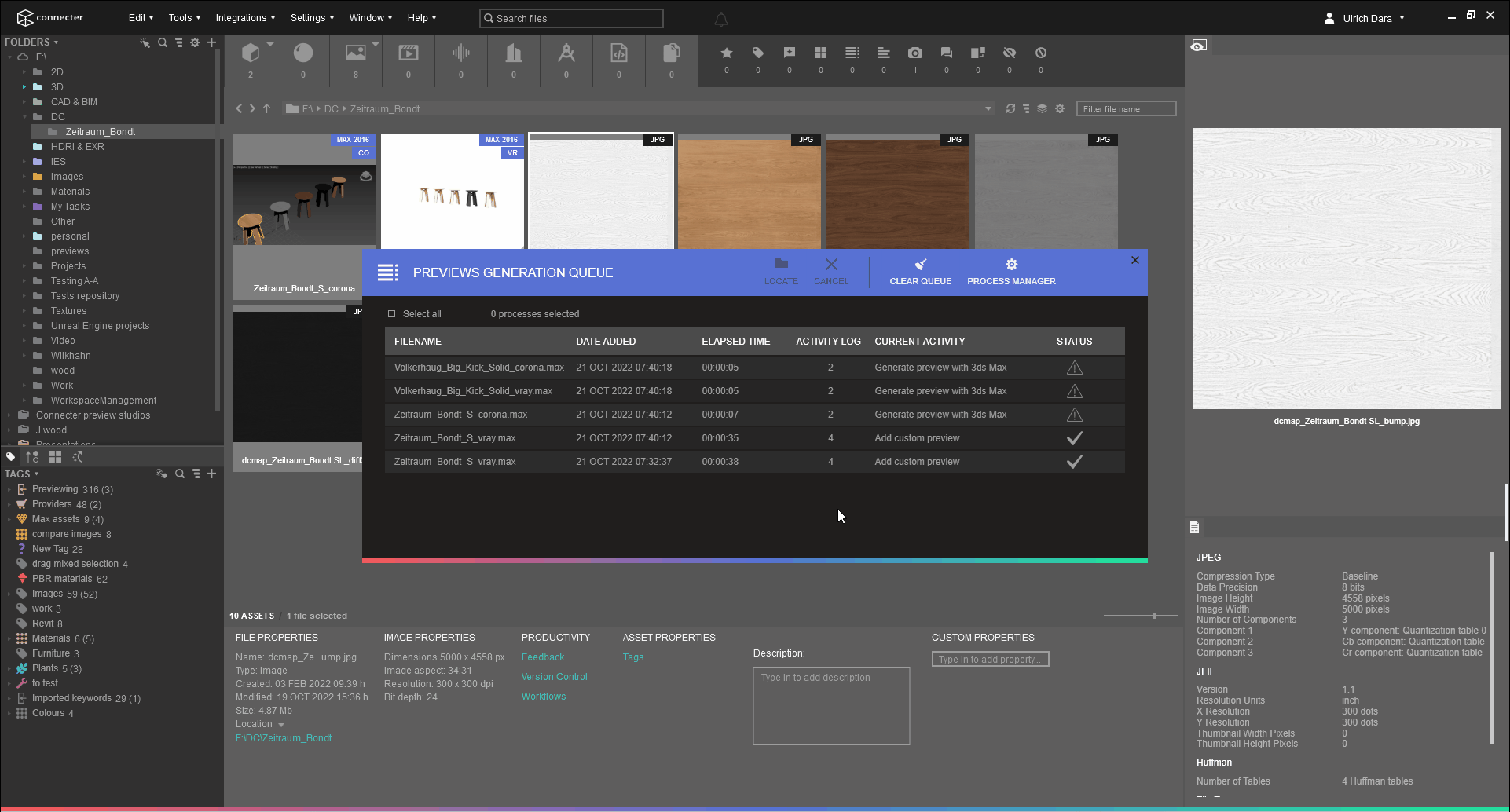Screen dimensions: 1510x812
Task: Open the Help menu
Action: pos(422,18)
